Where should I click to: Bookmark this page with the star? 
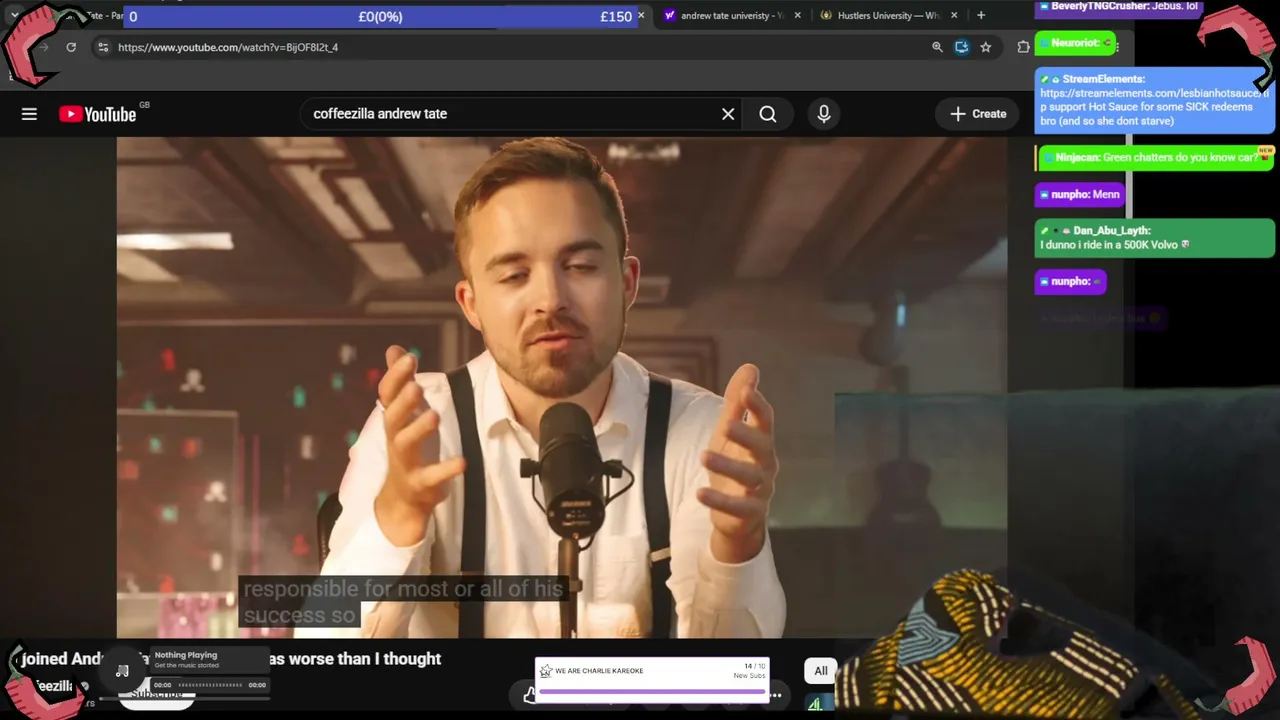(986, 47)
